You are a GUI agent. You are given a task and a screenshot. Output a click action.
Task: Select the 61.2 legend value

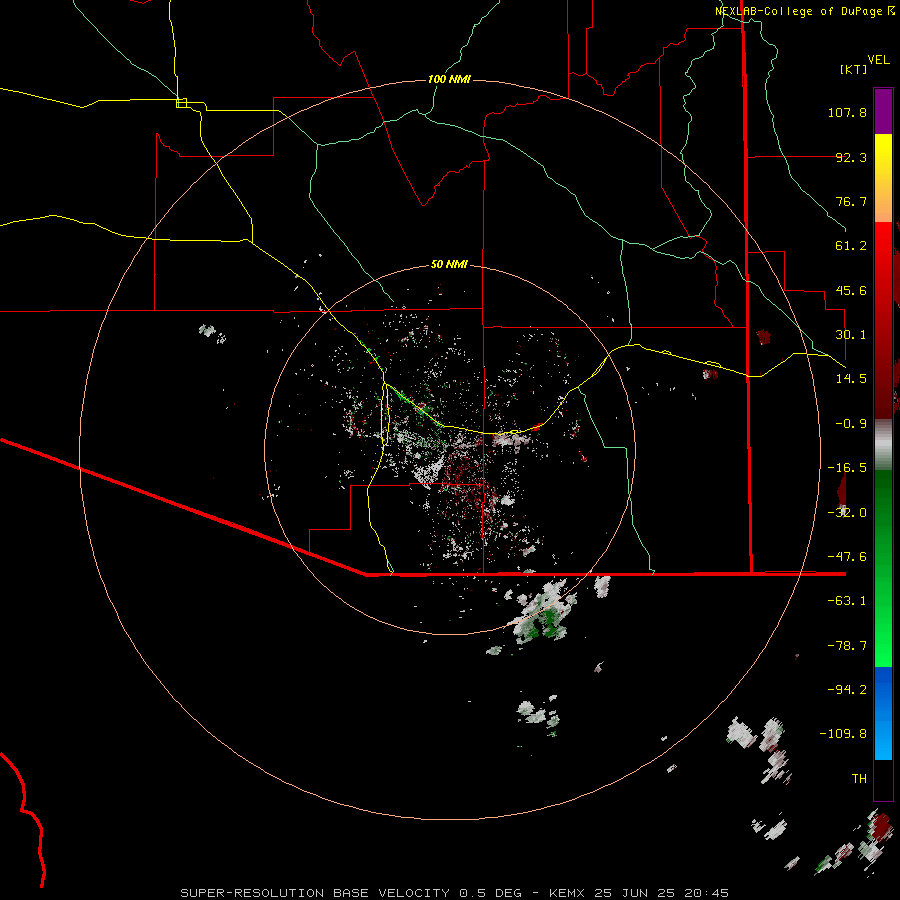tap(851, 246)
